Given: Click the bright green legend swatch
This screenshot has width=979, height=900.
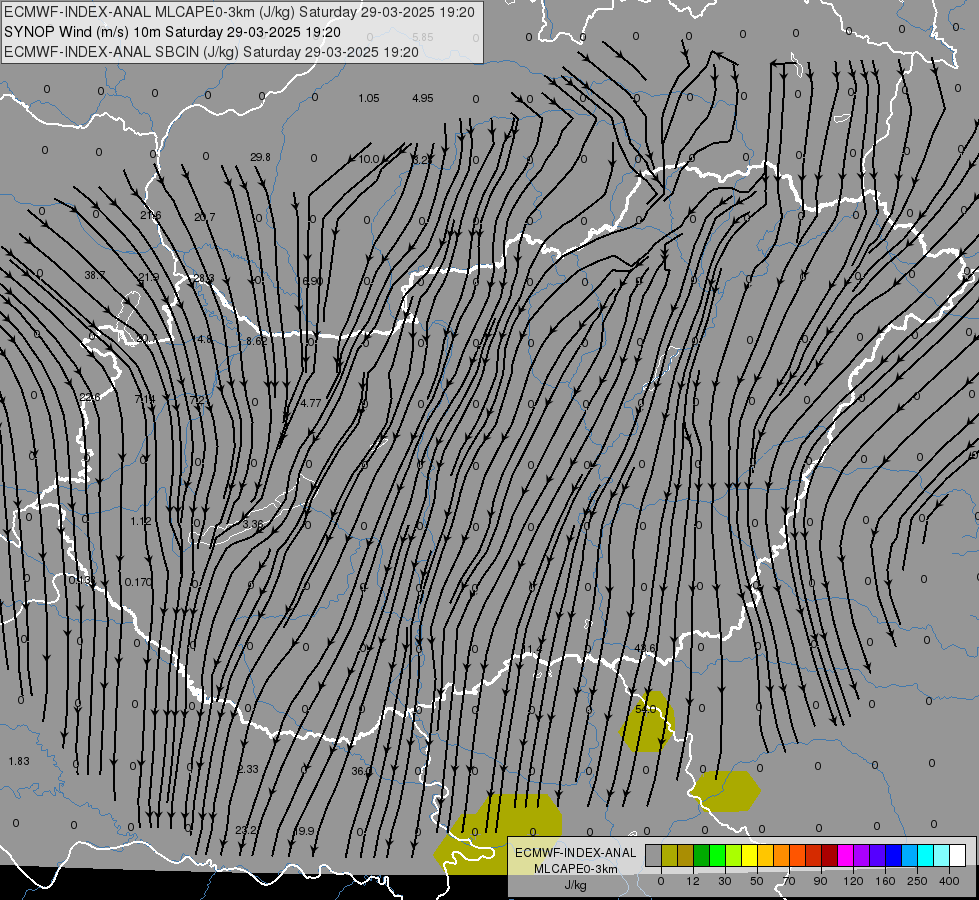Looking at the screenshot, I should point(717,855).
